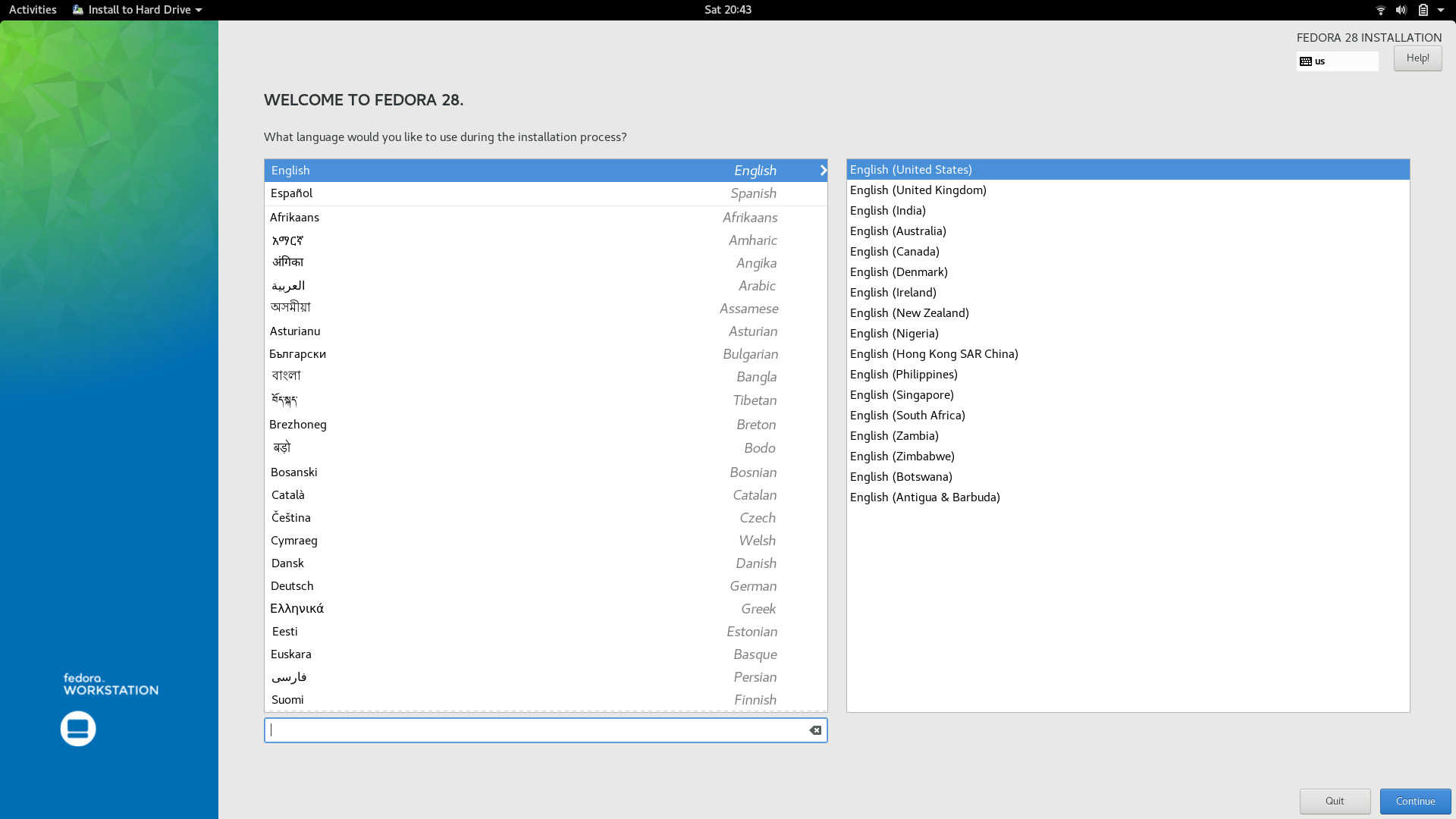This screenshot has height=819, width=1456.
Task: Click the clock showing Sat 20:43
Action: click(x=728, y=10)
